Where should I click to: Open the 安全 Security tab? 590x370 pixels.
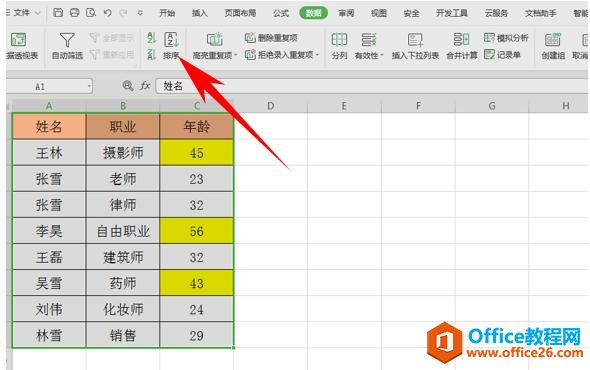[x=411, y=13]
